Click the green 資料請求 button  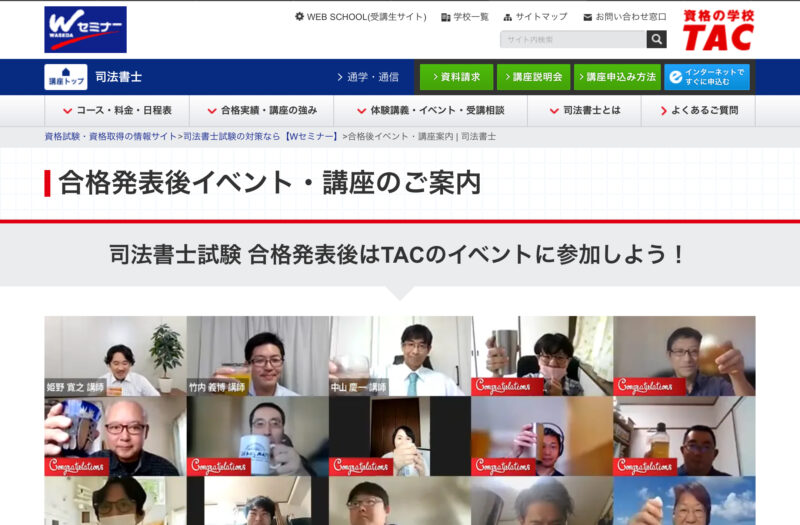[456, 77]
